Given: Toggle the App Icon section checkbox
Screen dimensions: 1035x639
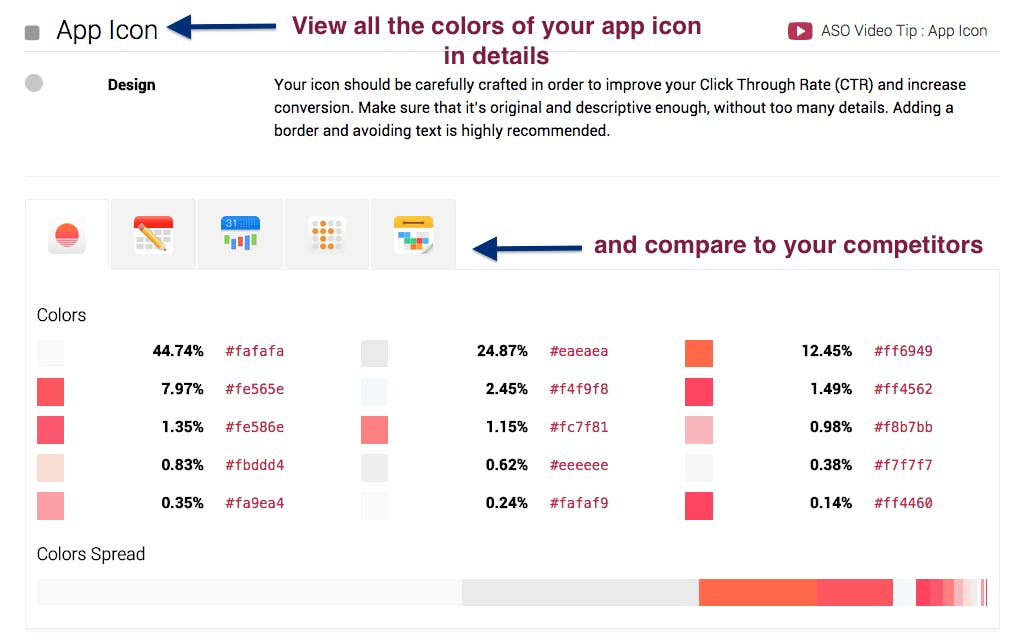Looking at the screenshot, I should (32, 32).
